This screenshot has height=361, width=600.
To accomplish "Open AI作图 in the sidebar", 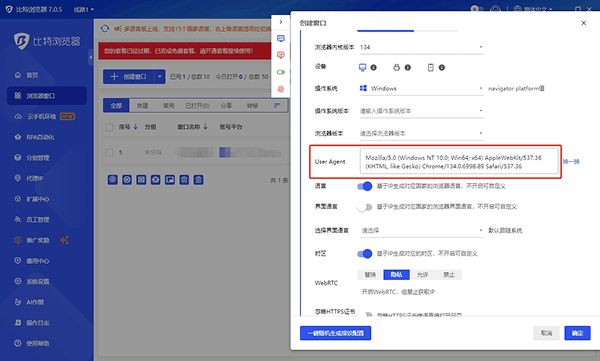I will [x=29, y=302].
